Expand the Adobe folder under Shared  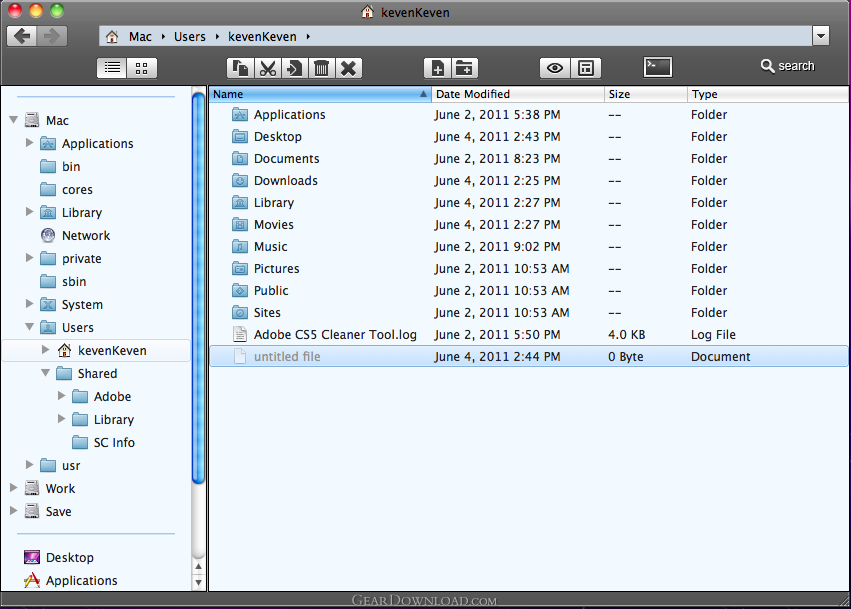(x=61, y=396)
